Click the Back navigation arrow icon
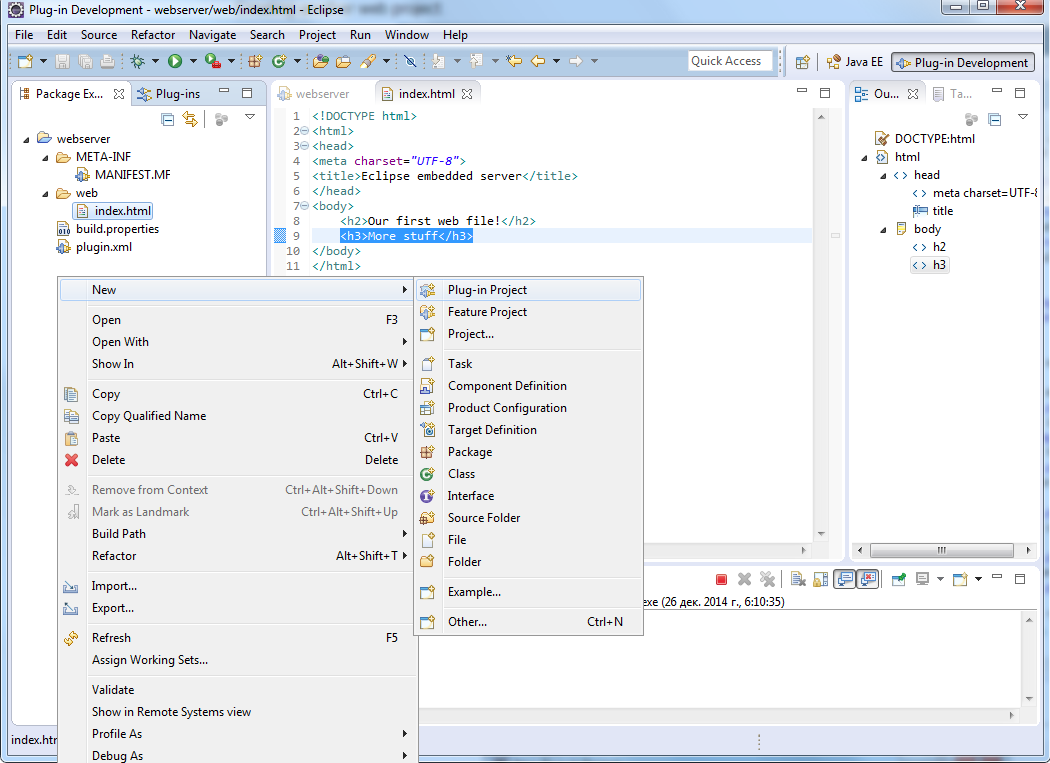Screen dimensions: 1050x763 coord(538,62)
